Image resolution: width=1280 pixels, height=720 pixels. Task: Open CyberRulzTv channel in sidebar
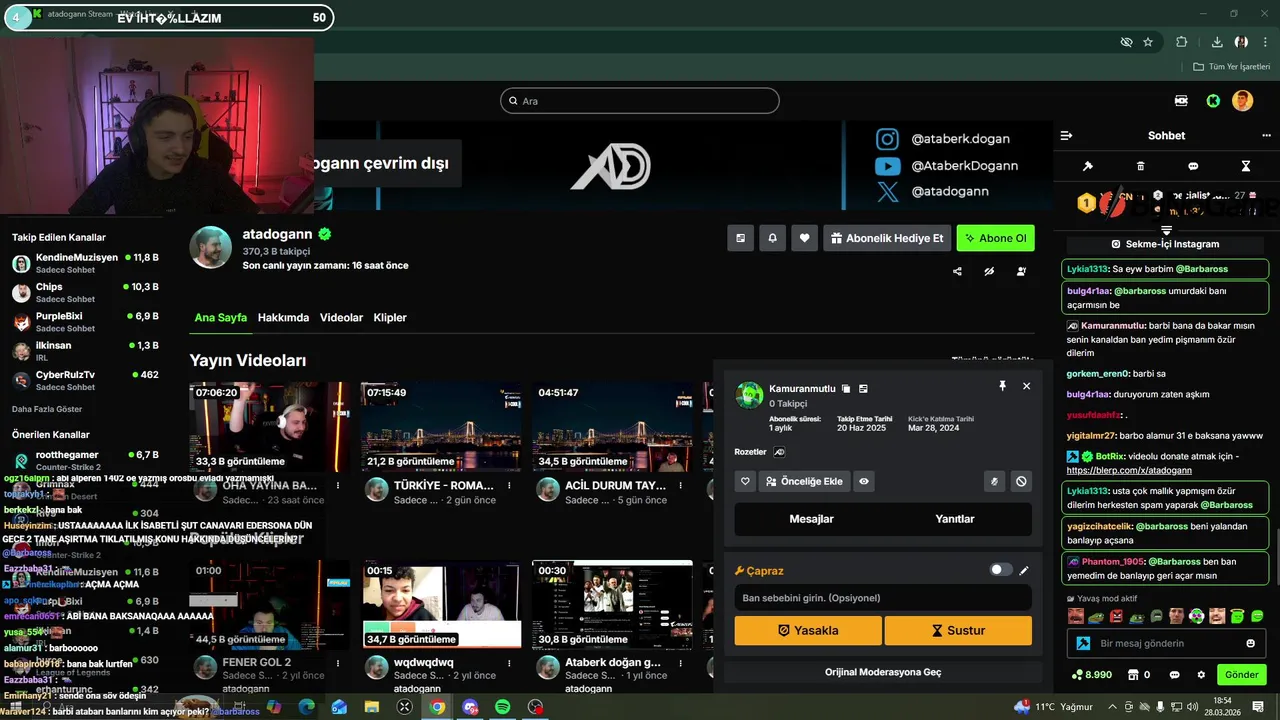coord(85,381)
